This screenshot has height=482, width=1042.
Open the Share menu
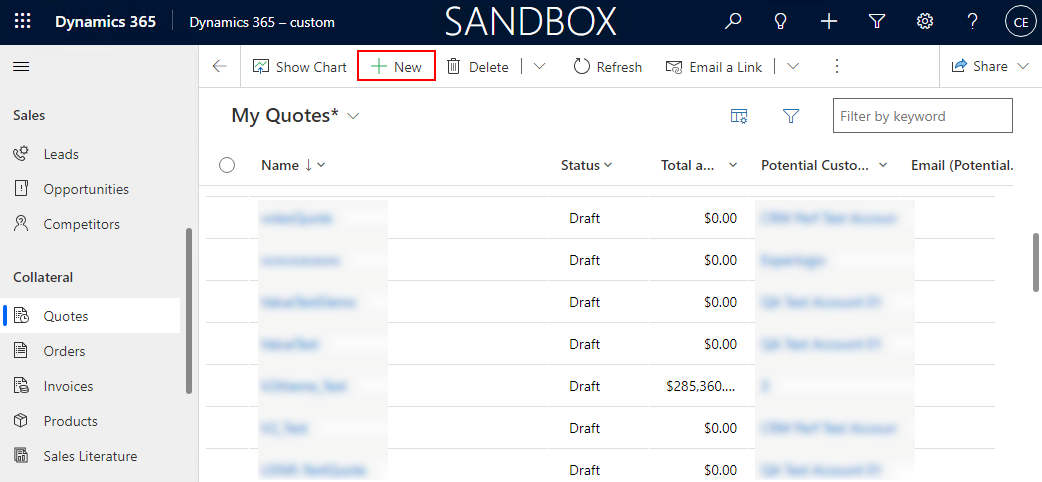pyautogui.click(x=990, y=66)
